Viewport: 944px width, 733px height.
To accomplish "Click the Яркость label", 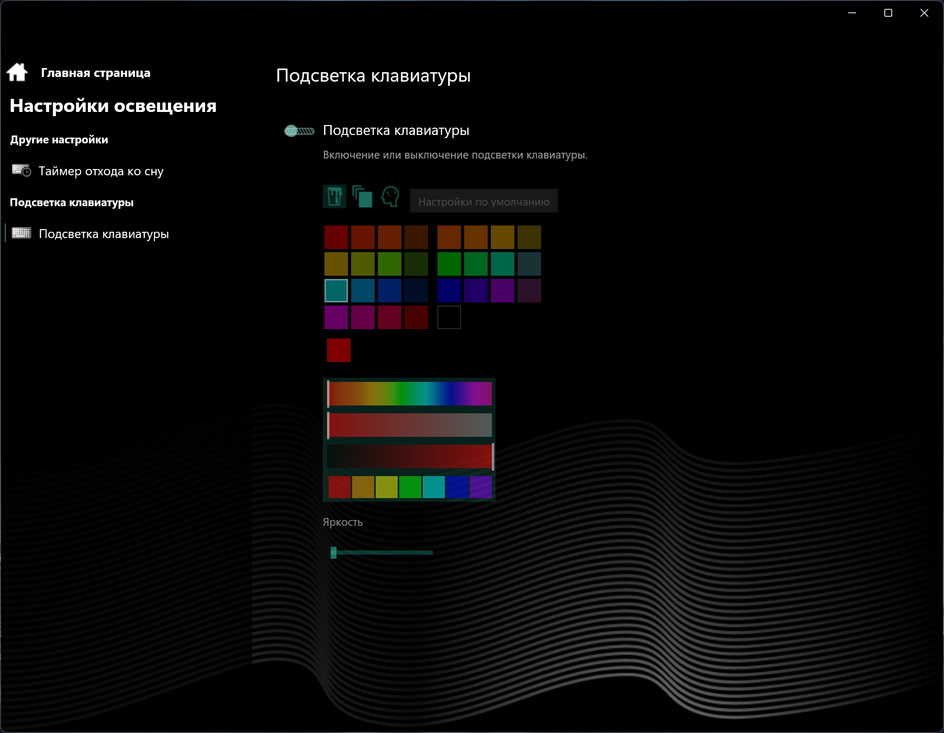I will point(343,522).
